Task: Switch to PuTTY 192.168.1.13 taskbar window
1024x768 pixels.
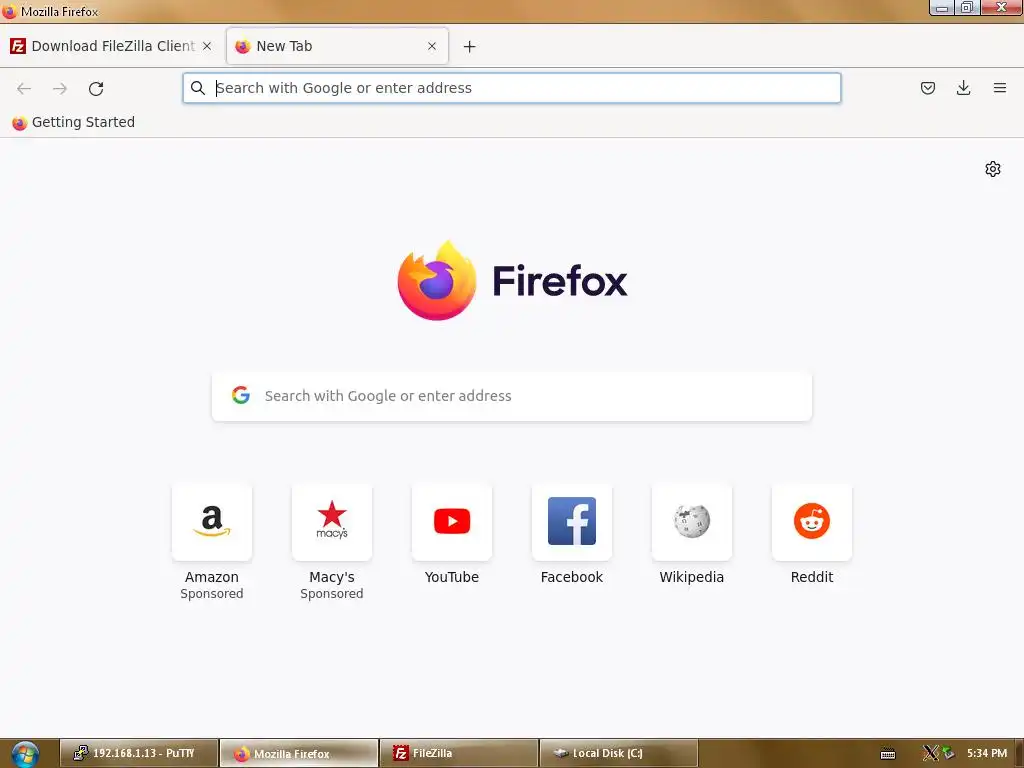Action: click(138, 754)
